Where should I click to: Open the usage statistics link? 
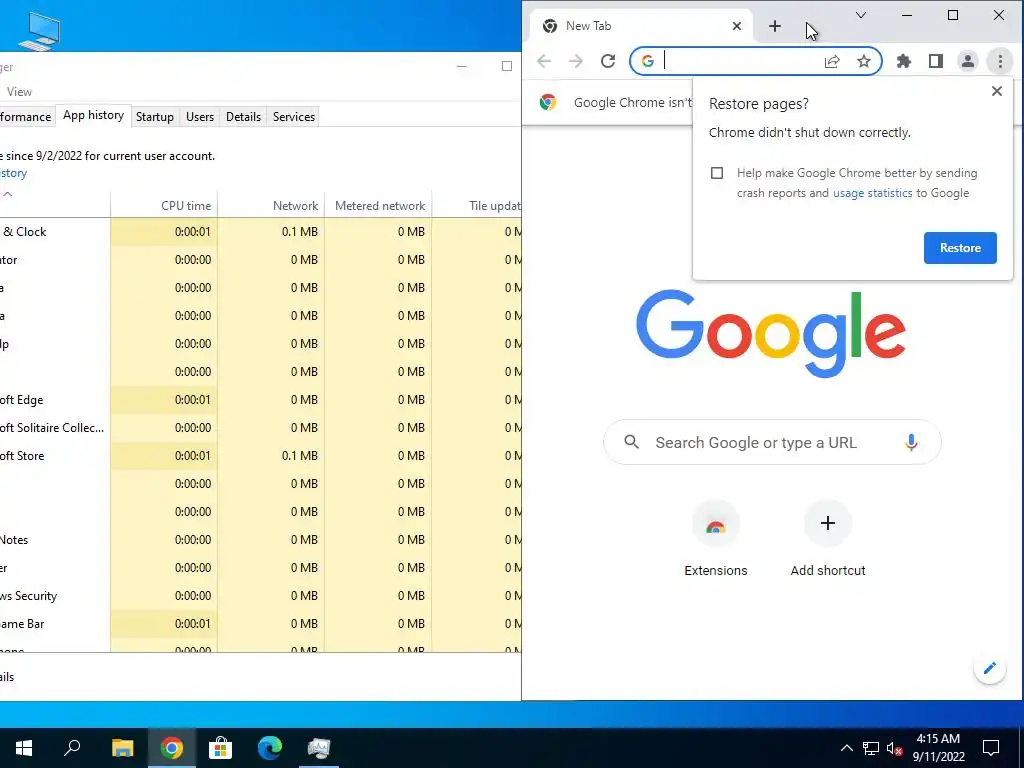[x=872, y=193]
